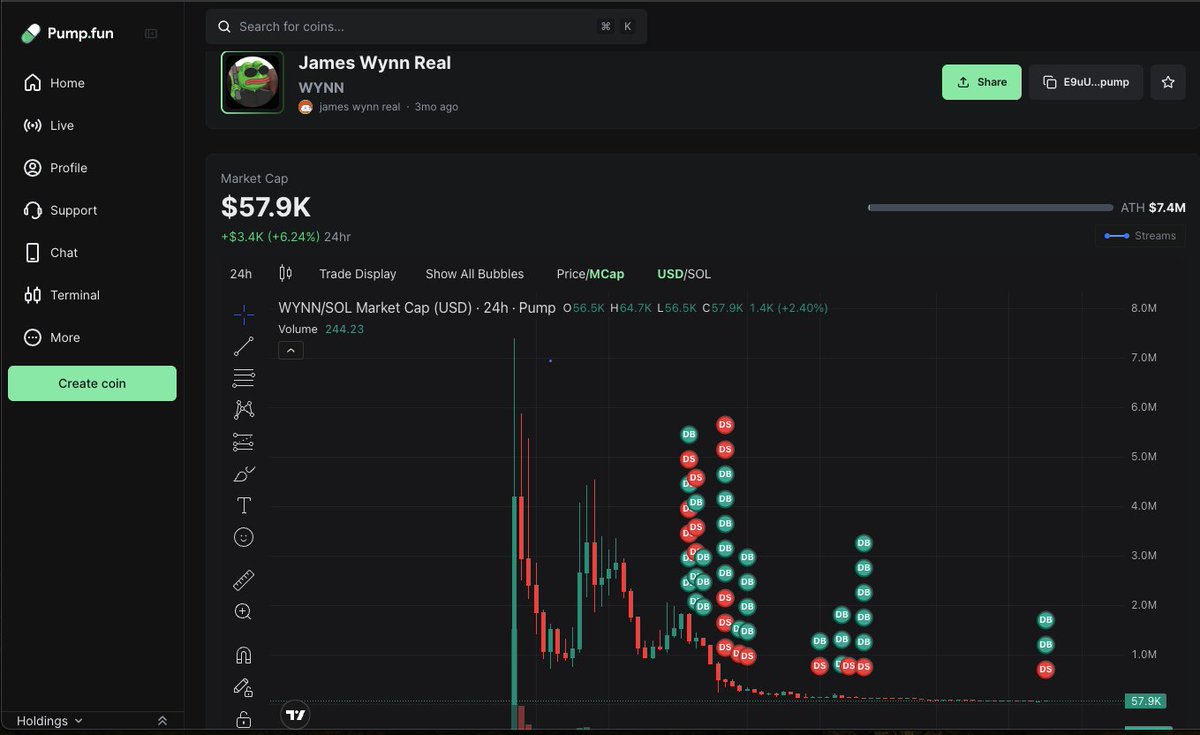Focus the Search for coins field
This screenshot has width=1200, height=735.
pos(426,27)
